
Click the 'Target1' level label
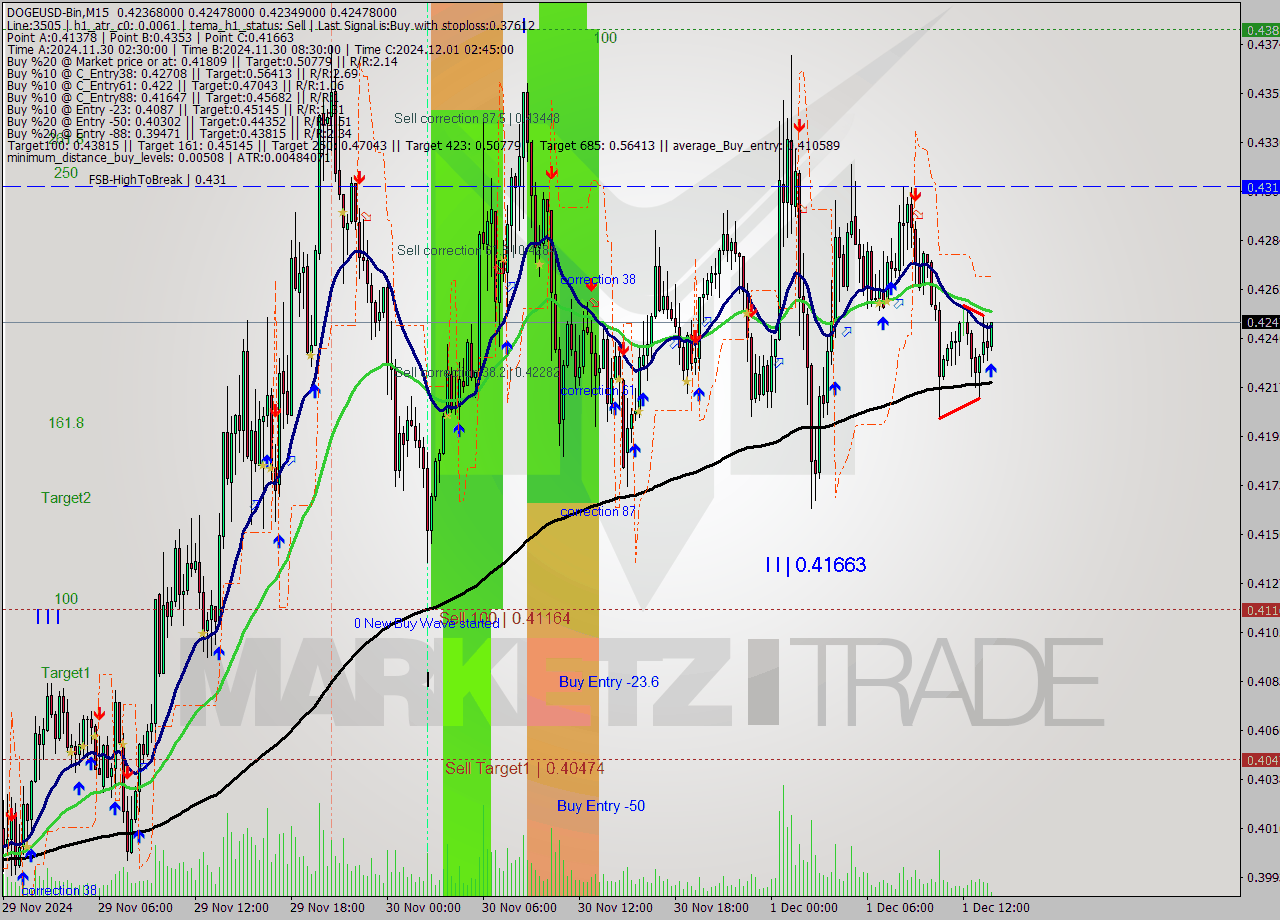66,673
